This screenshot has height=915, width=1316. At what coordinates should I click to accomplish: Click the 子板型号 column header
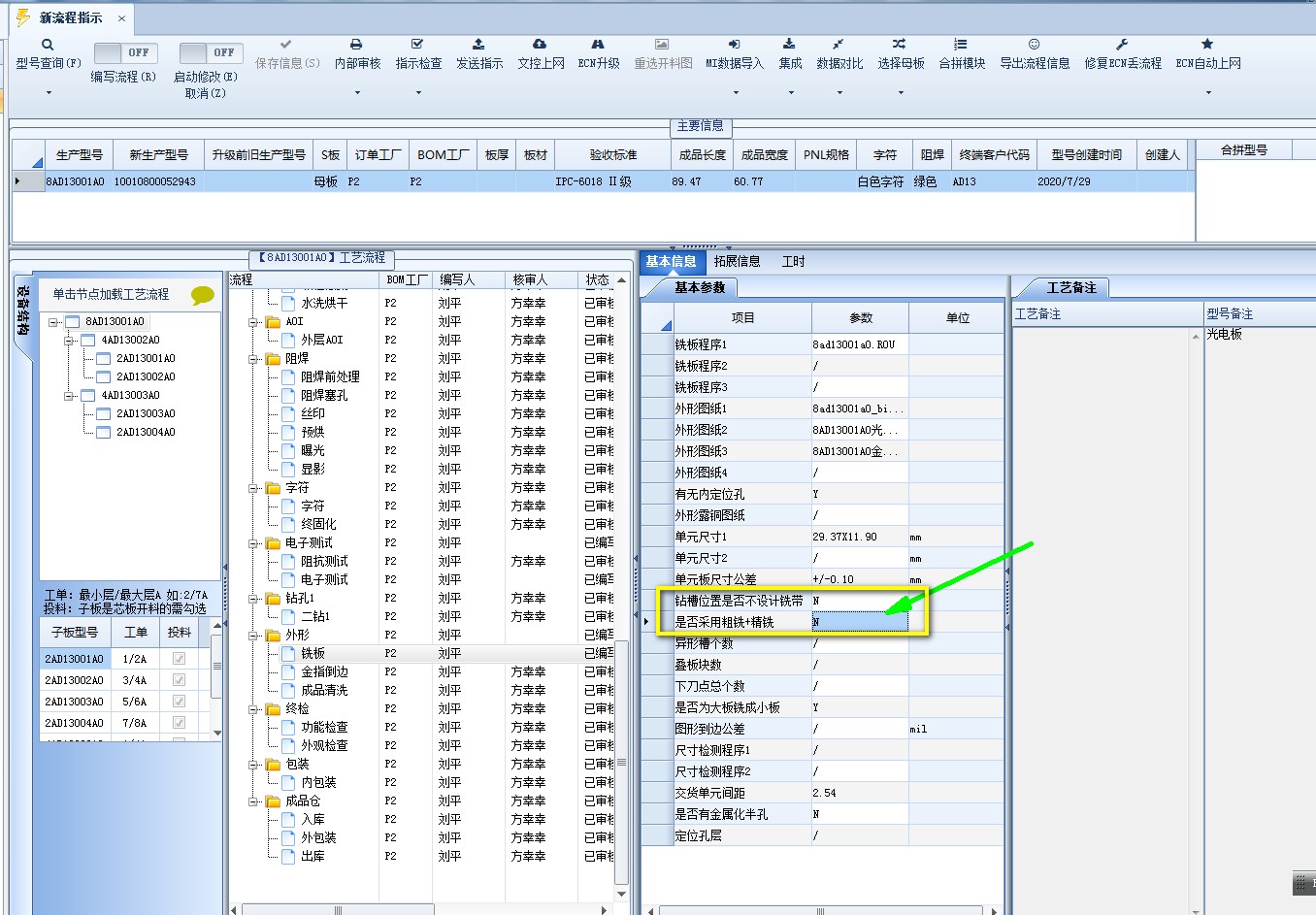[x=75, y=632]
